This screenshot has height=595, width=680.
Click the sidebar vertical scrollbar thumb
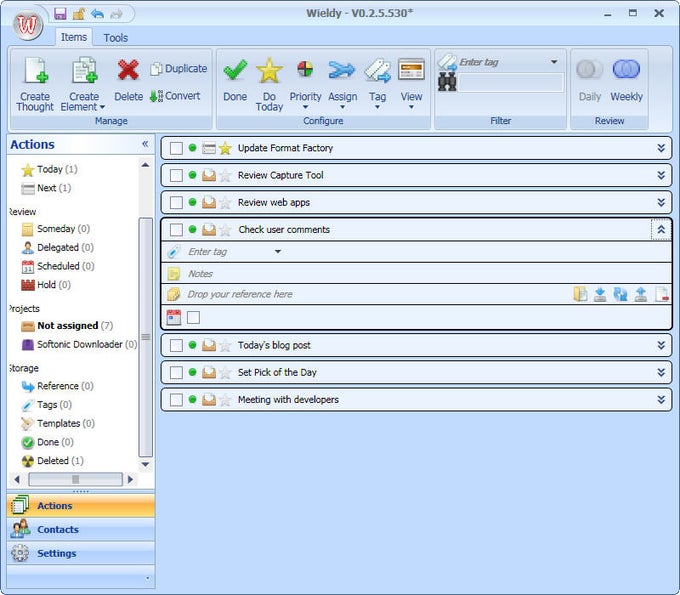(x=146, y=337)
